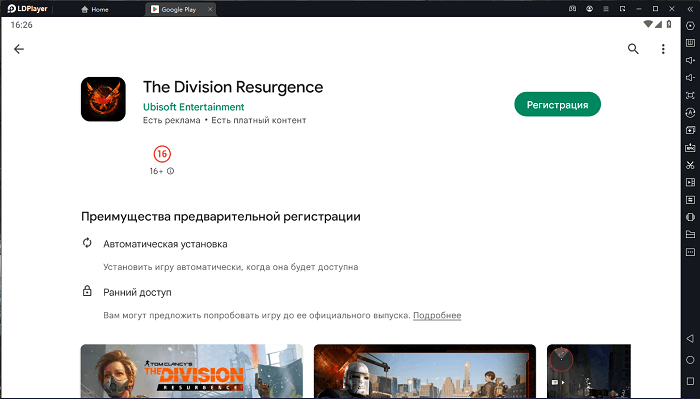The height and width of the screenshot is (399, 700).
Task: Open the Google Play search magnifier
Action: coord(633,49)
